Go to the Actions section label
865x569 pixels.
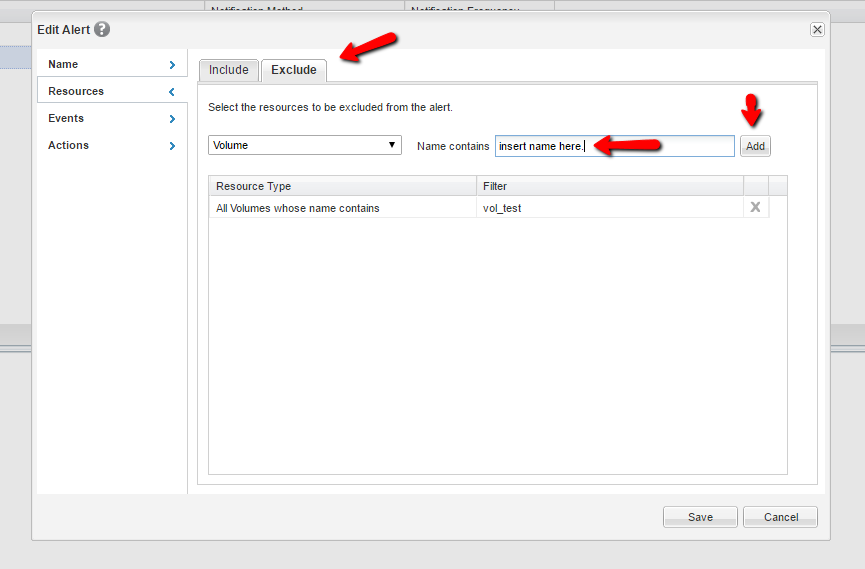tap(68, 145)
